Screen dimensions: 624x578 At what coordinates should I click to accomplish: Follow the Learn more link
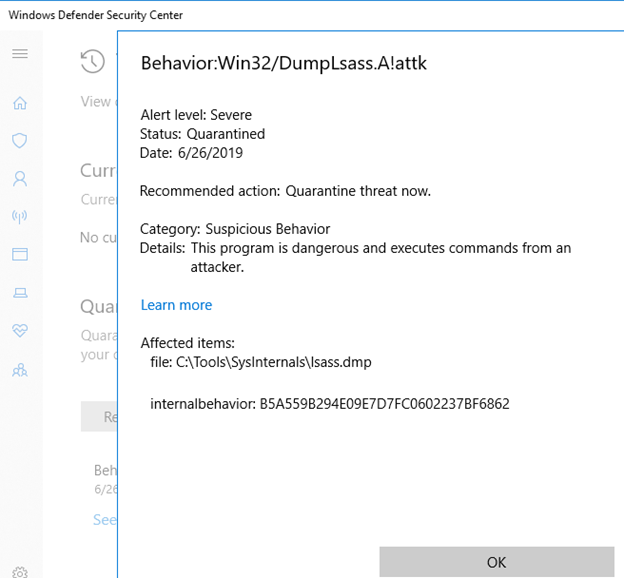point(176,305)
